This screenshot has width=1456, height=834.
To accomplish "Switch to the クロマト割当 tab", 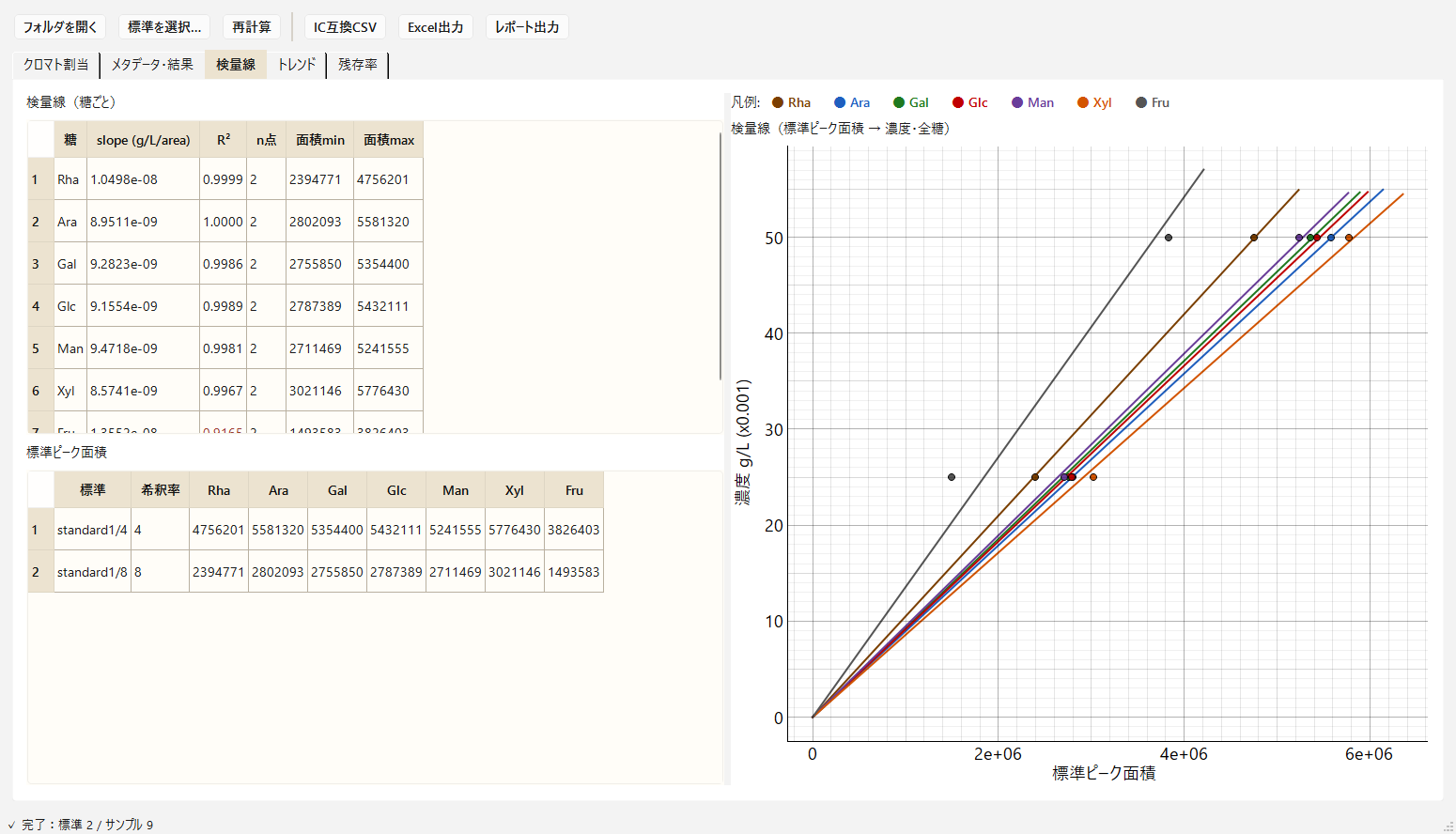I will tap(56, 65).
